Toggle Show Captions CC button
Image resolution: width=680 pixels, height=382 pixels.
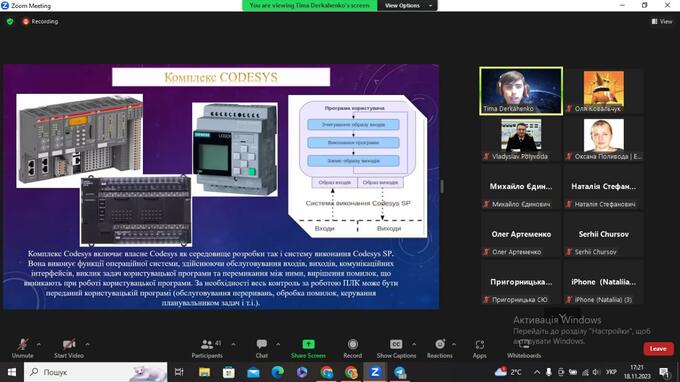click(396, 344)
